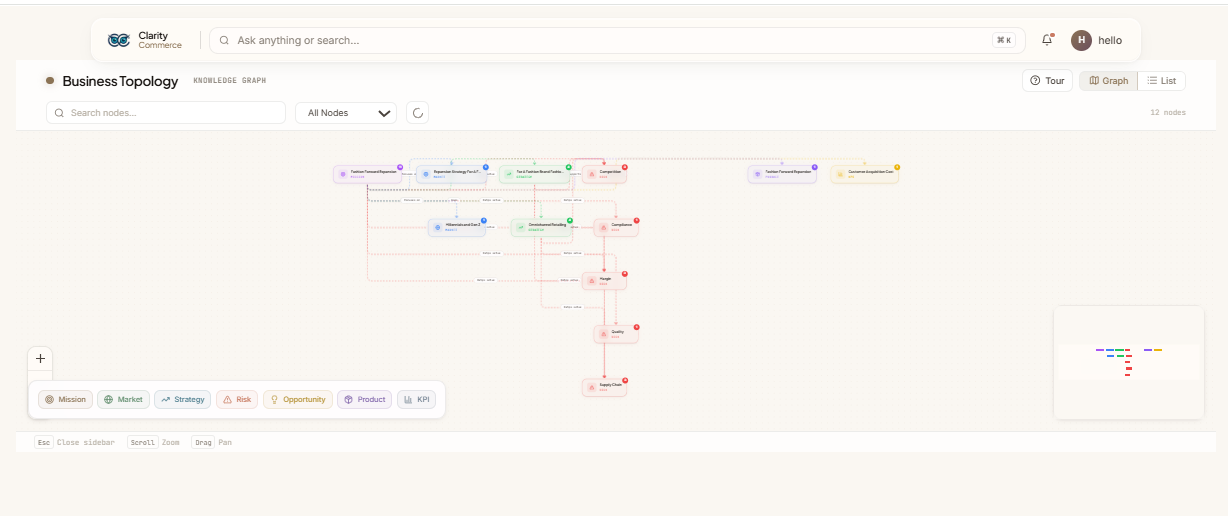This screenshot has height=516, width=1228.
Task: Click the warning icon on Competition node
Action: (592, 174)
